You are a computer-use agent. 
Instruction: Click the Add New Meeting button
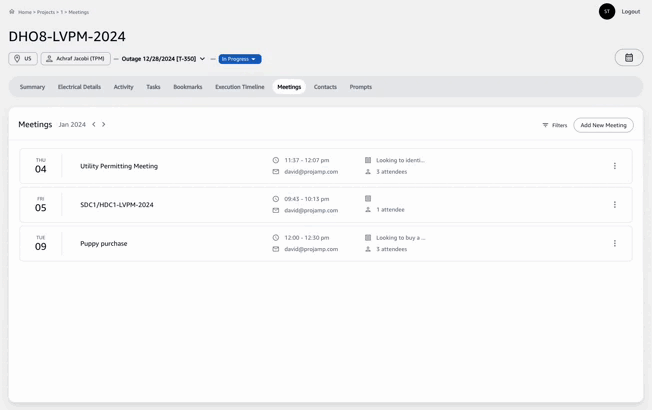(x=603, y=126)
